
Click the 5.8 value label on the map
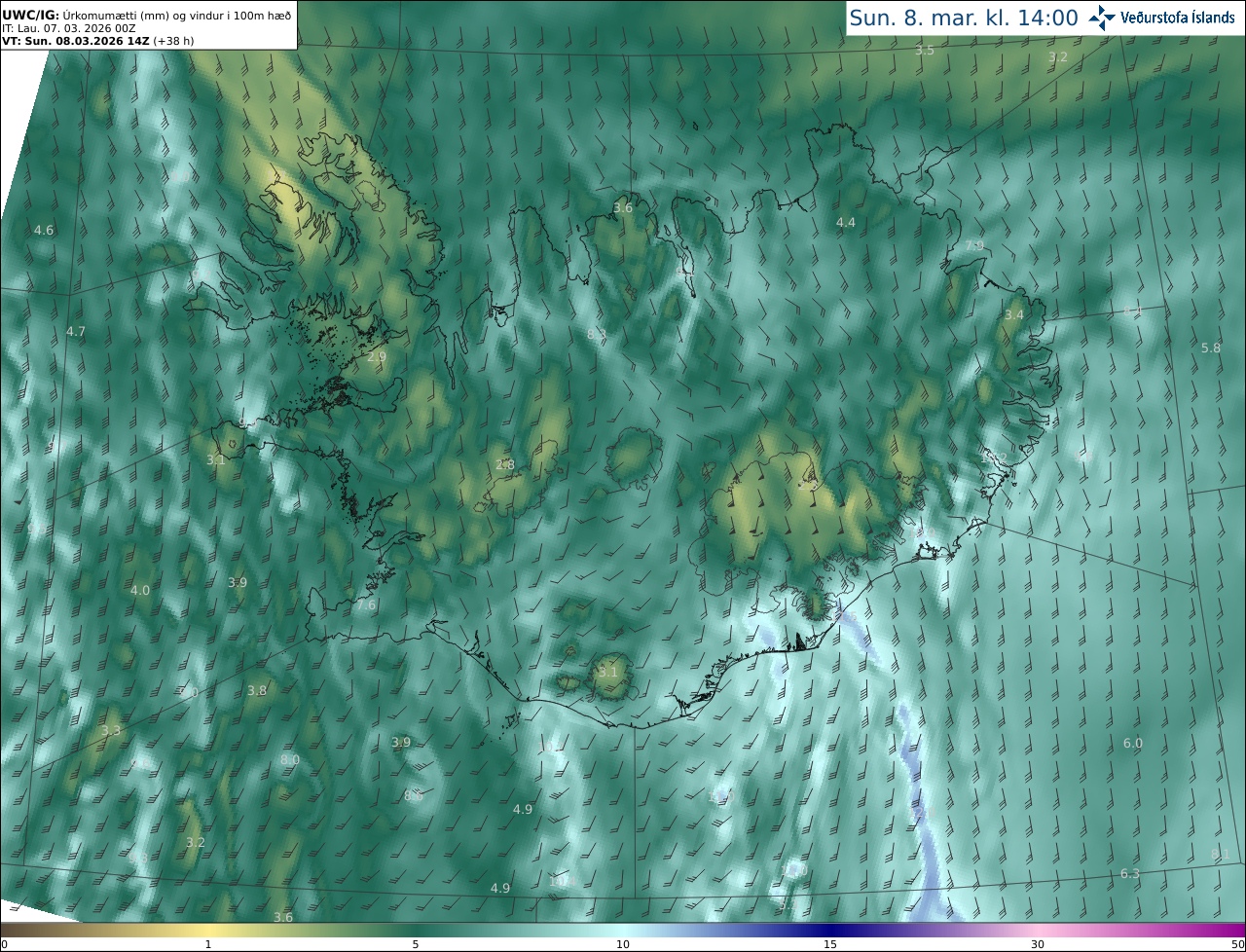[x=1211, y=348]
